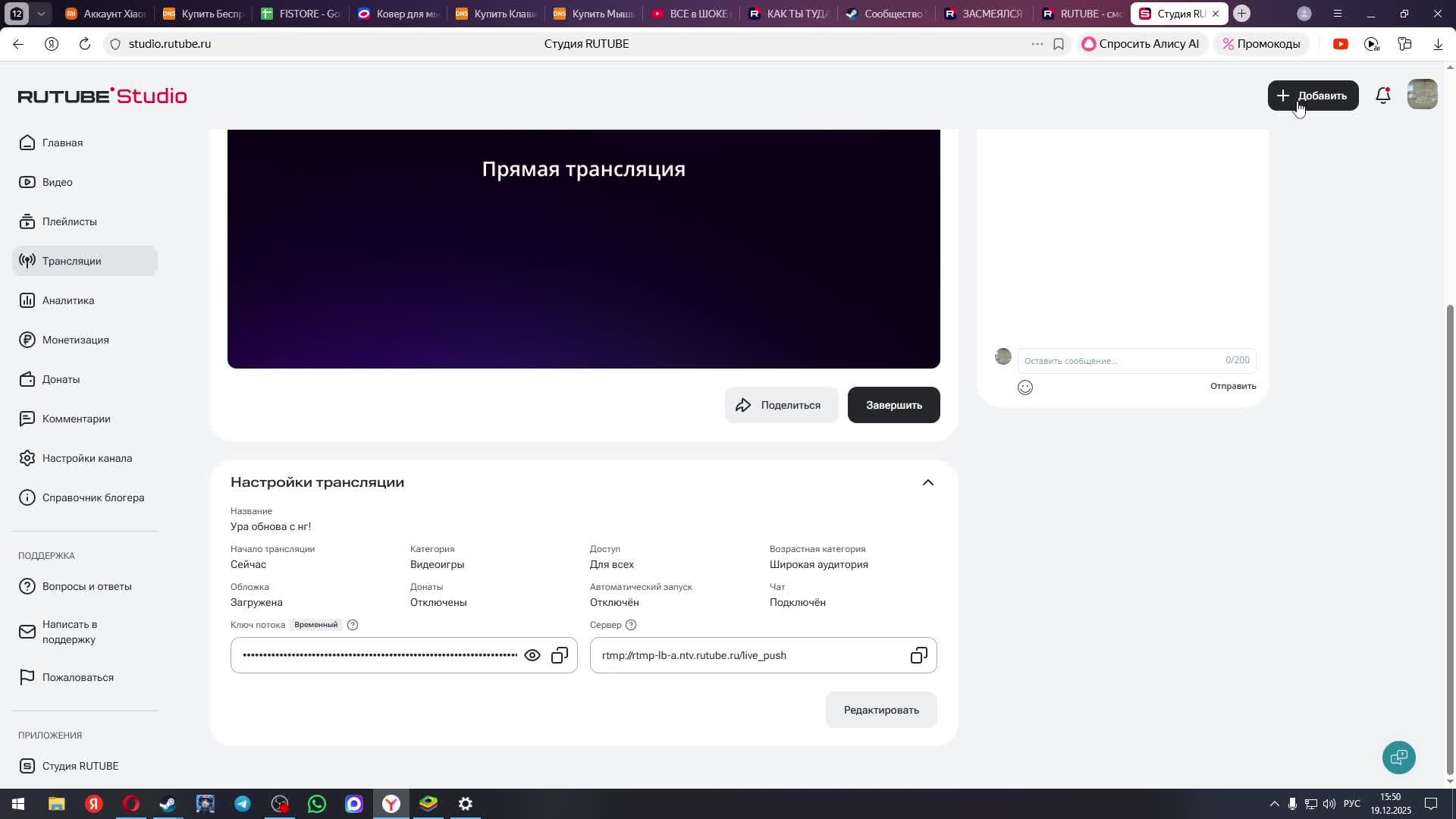Show hidden system tray icons
This screenshot has height=819, width=1456.
(x=1274, y=804)
